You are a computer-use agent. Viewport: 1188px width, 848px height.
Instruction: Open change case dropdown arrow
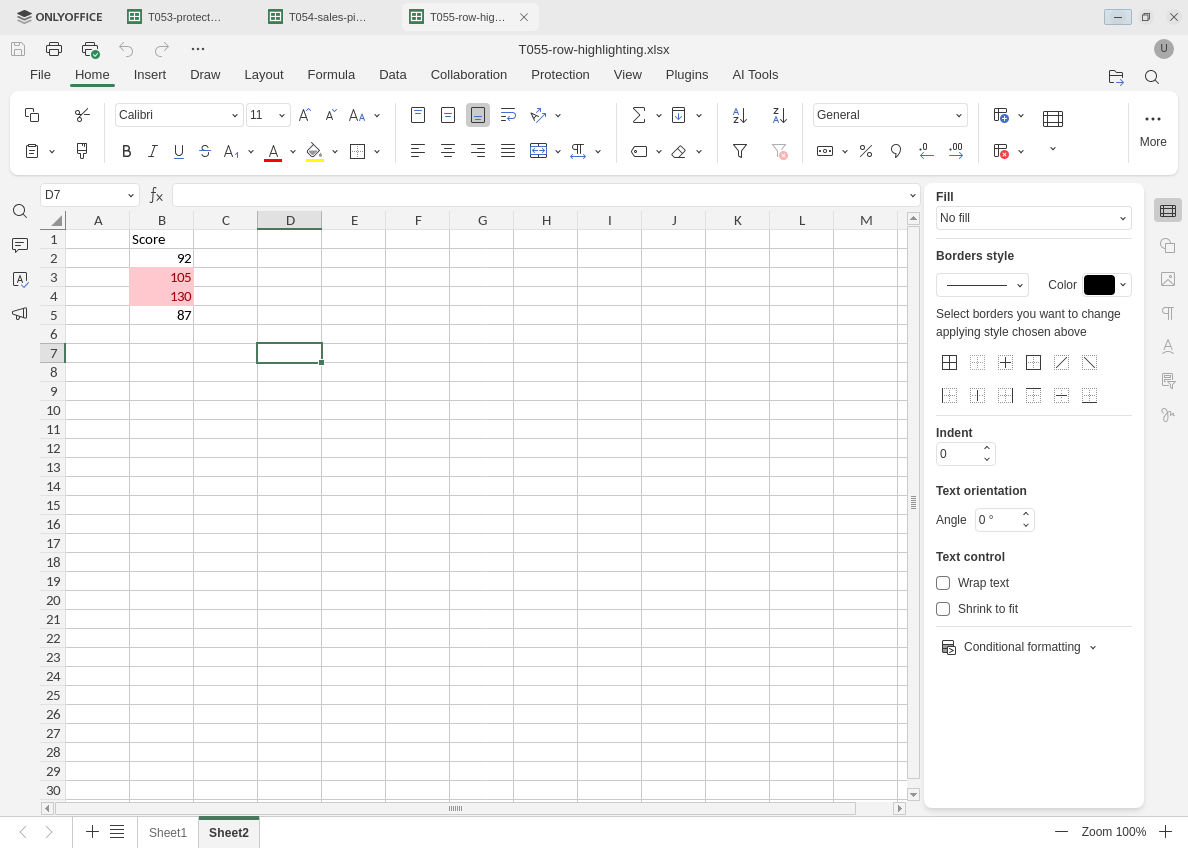[377, 115]
